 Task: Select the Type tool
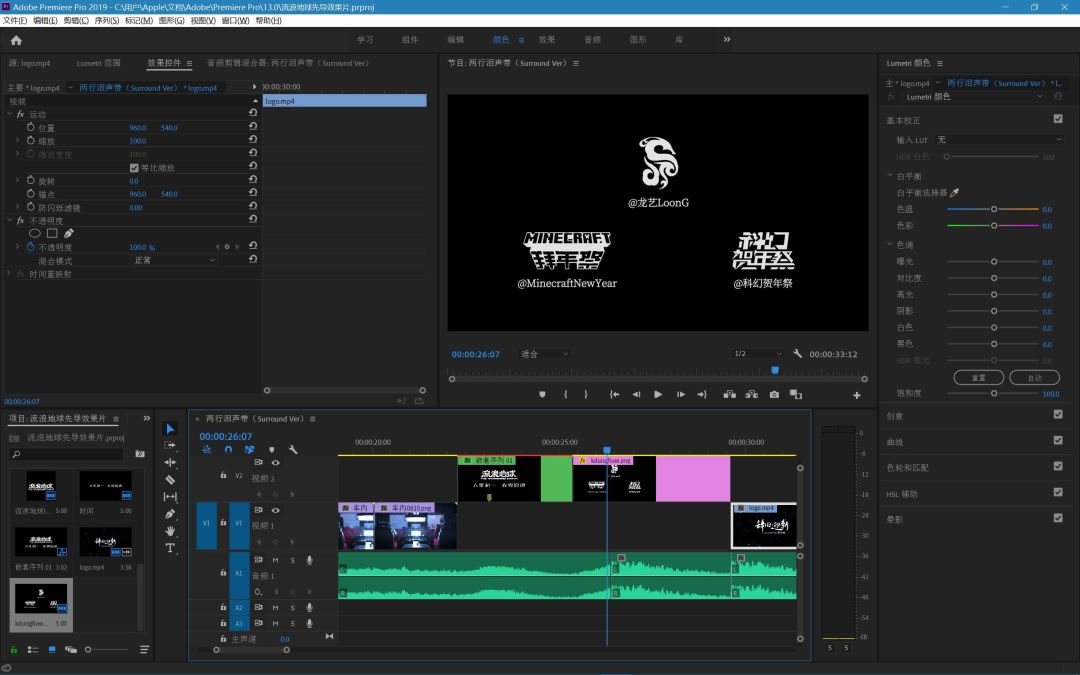click(x=170, y=548)
